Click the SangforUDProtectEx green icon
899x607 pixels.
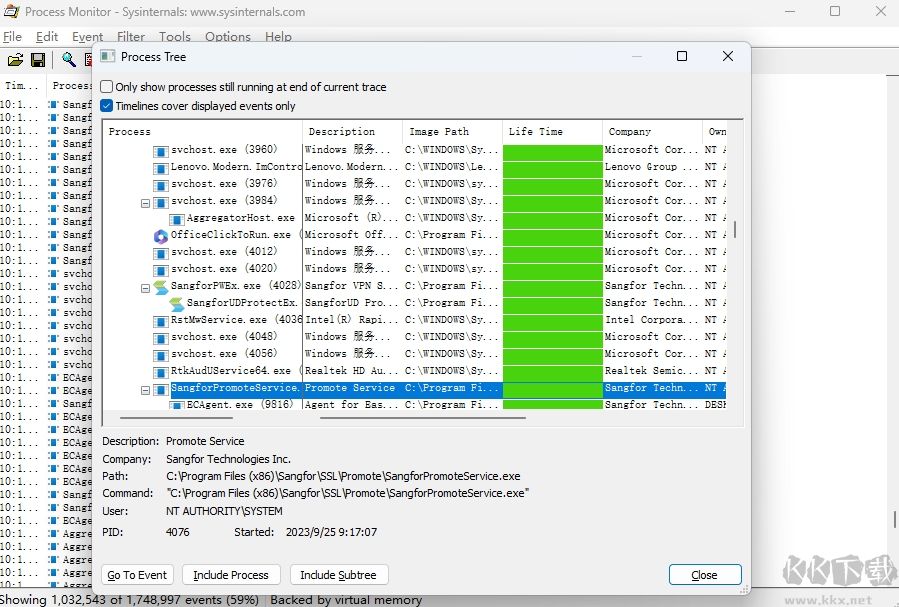click(177, 304)
